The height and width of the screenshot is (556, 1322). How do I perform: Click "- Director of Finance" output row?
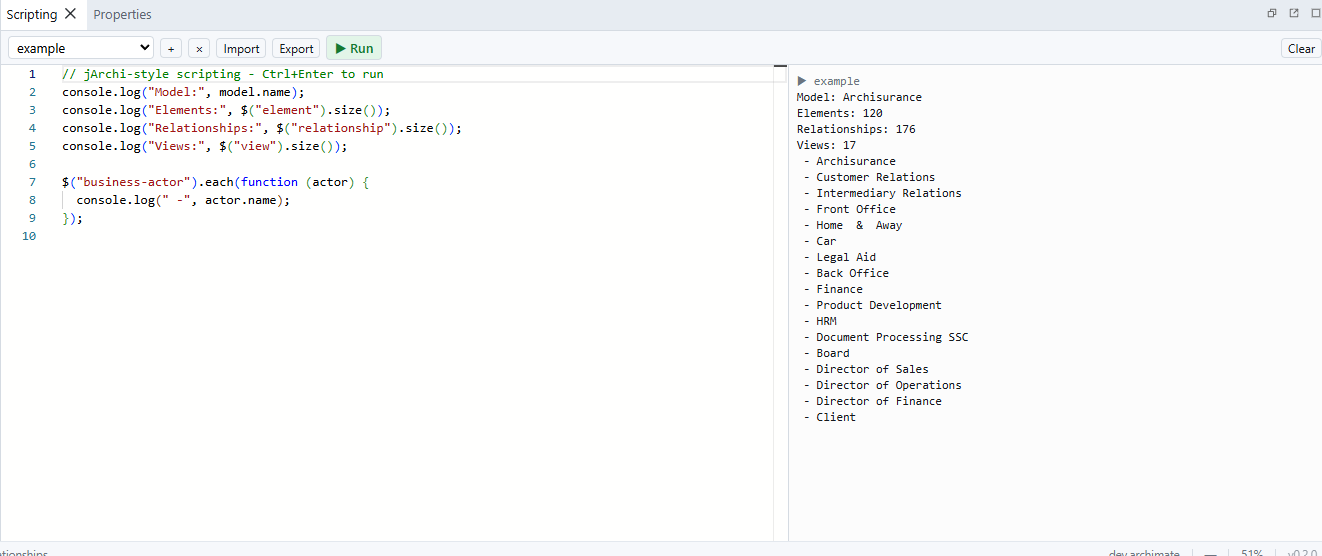click(x=872, y=401)
